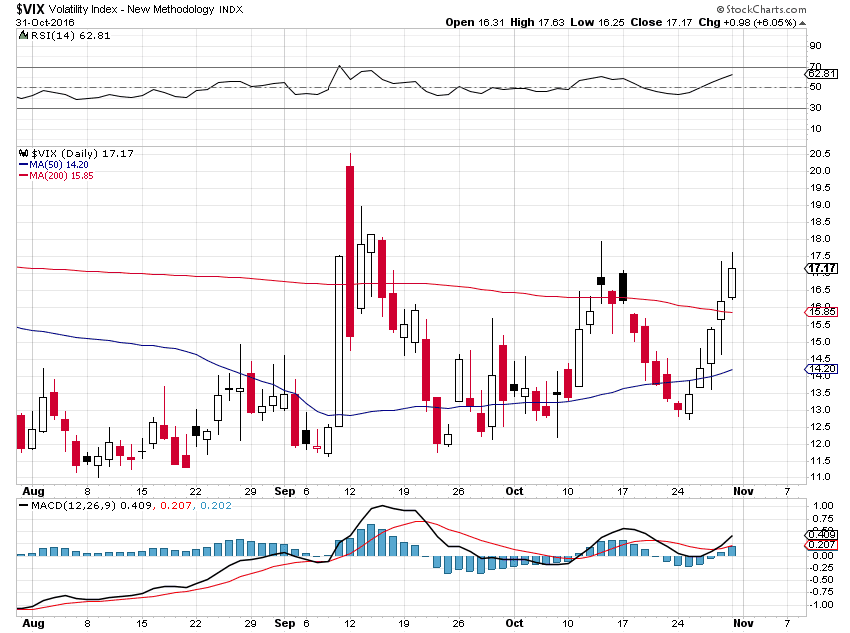850x633 pixels.
Task: Select the blue MA(50) 14.20 legend entry
Action: coord(54,165)
